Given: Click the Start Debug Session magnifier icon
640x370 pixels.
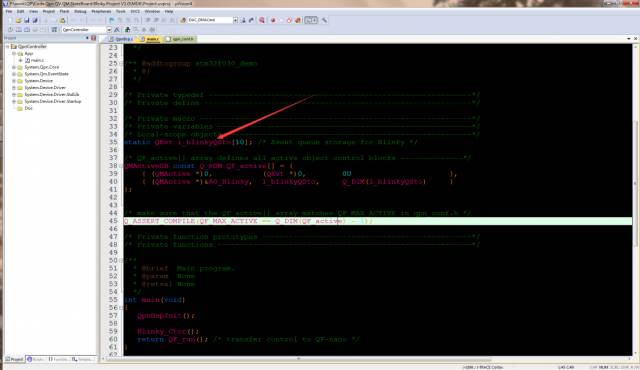Looking at the screenshot, I should coord(262,20).
